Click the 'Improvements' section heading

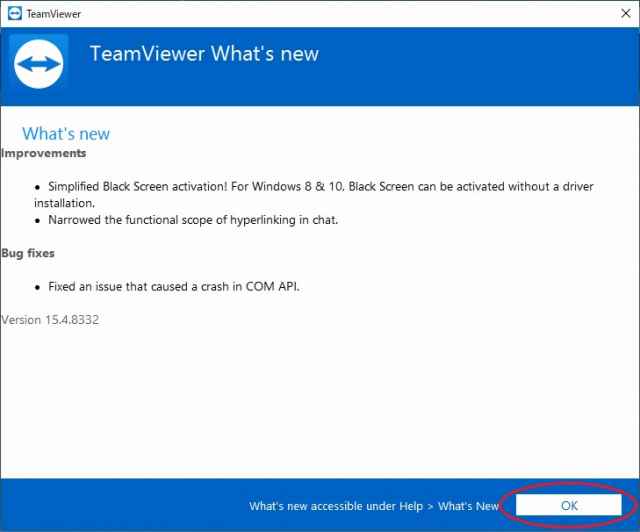click(44, 153)
